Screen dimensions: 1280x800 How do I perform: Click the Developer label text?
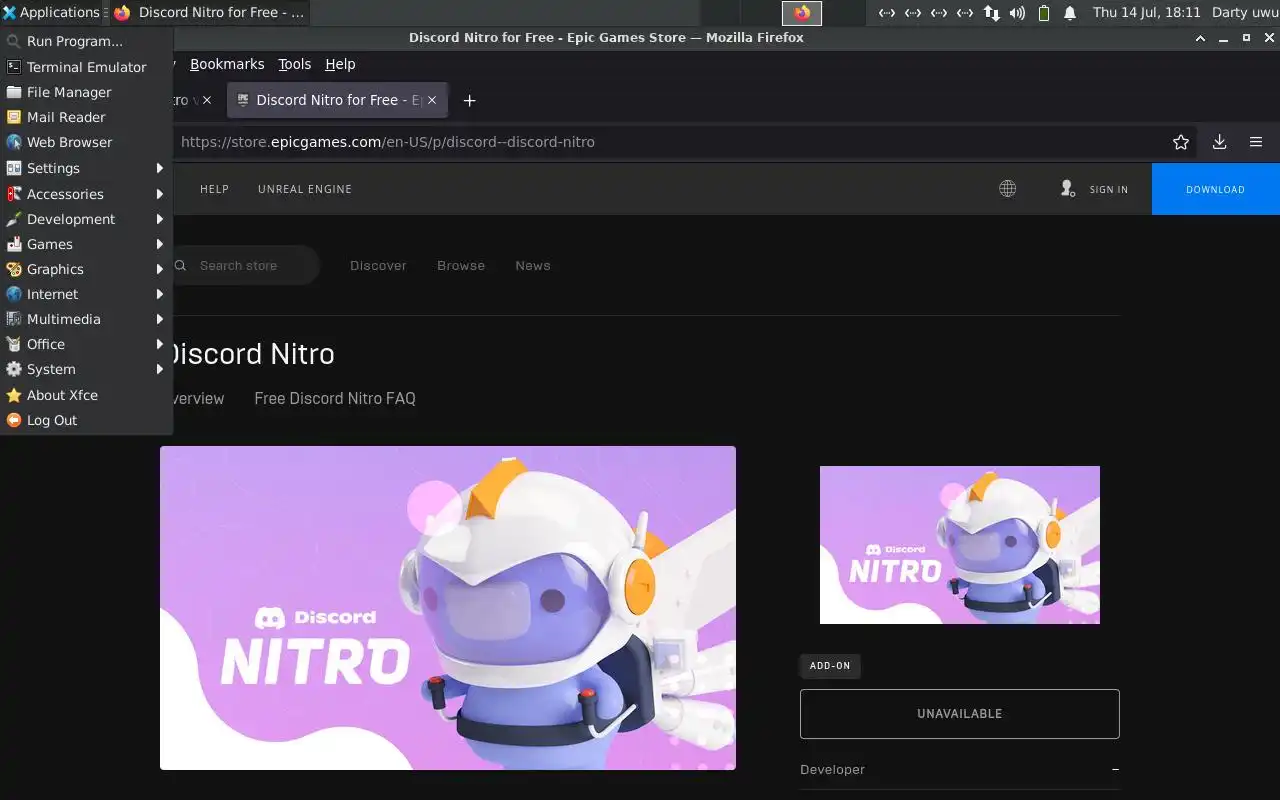click(x=832, y=769)
